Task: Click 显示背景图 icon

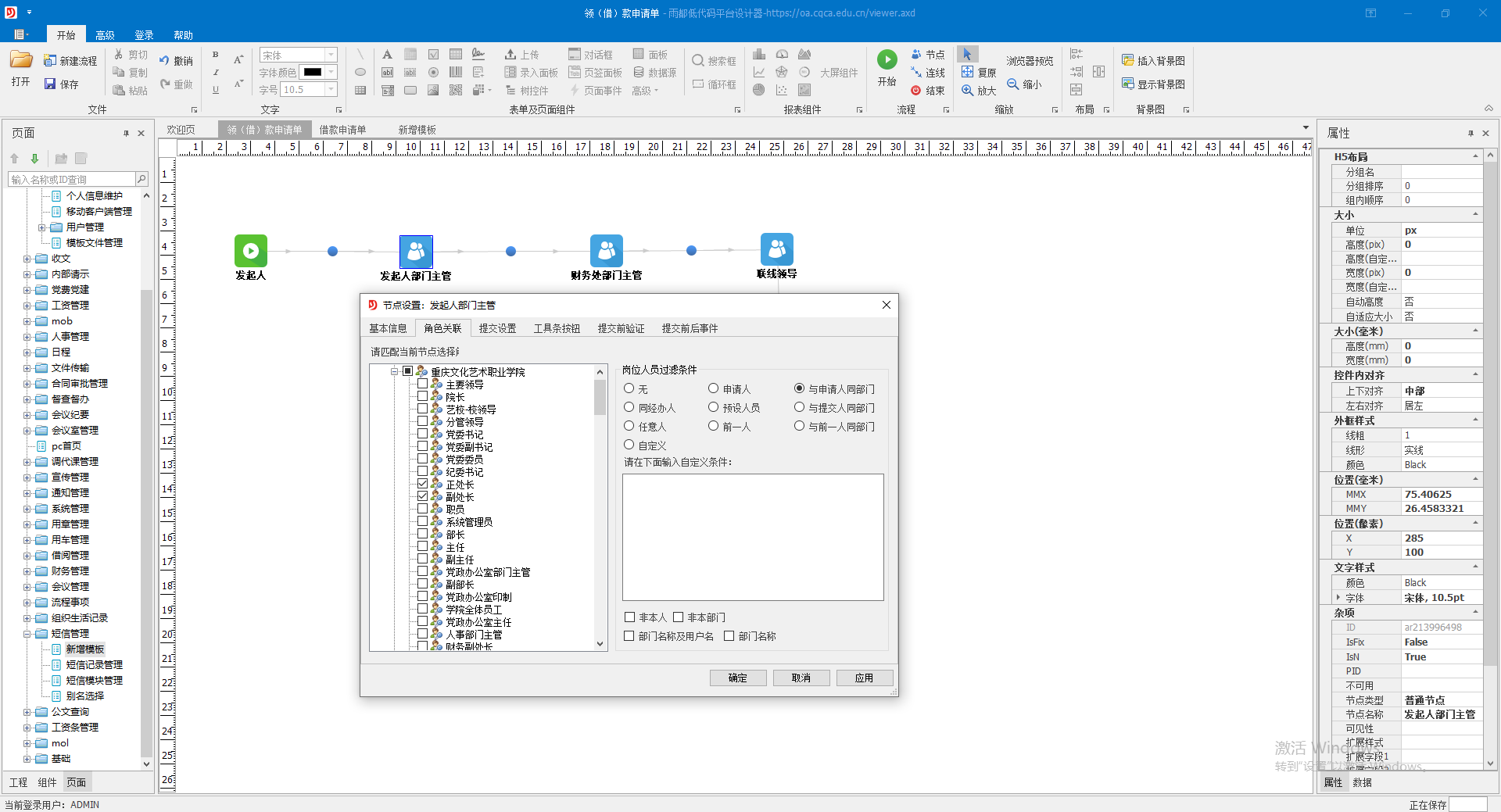Action: coord(1128,84)
